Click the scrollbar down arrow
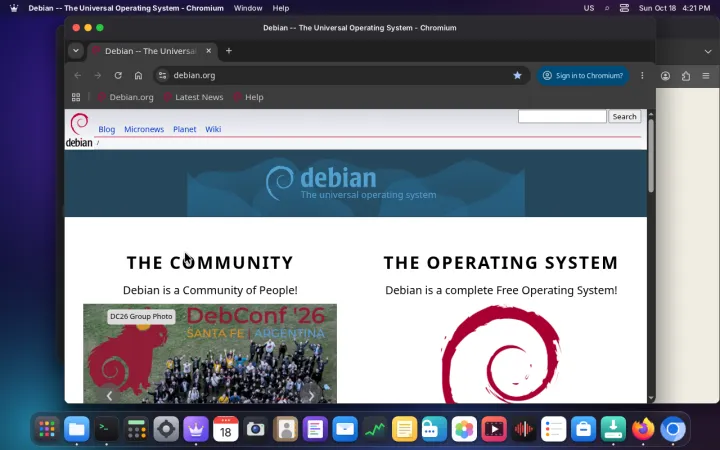Viewport: 720px width, 450px height. (651, 398)
